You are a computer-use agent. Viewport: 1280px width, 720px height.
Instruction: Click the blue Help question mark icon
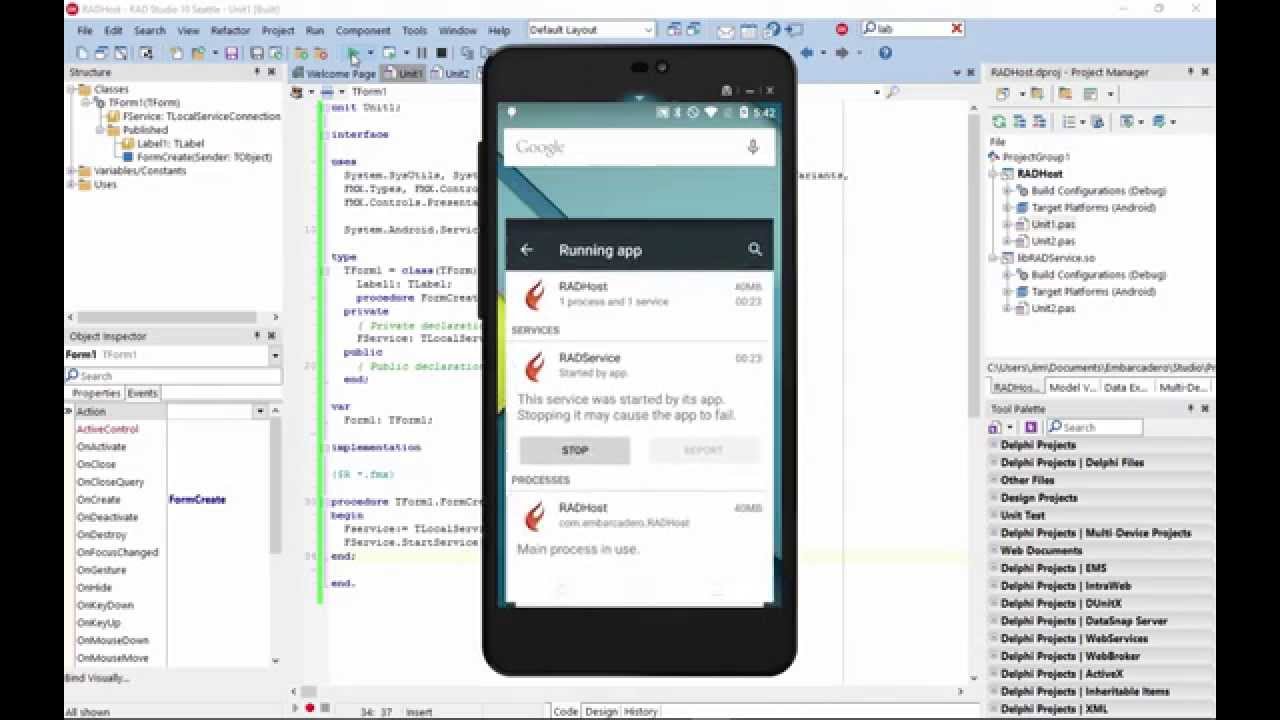point(885,53)
